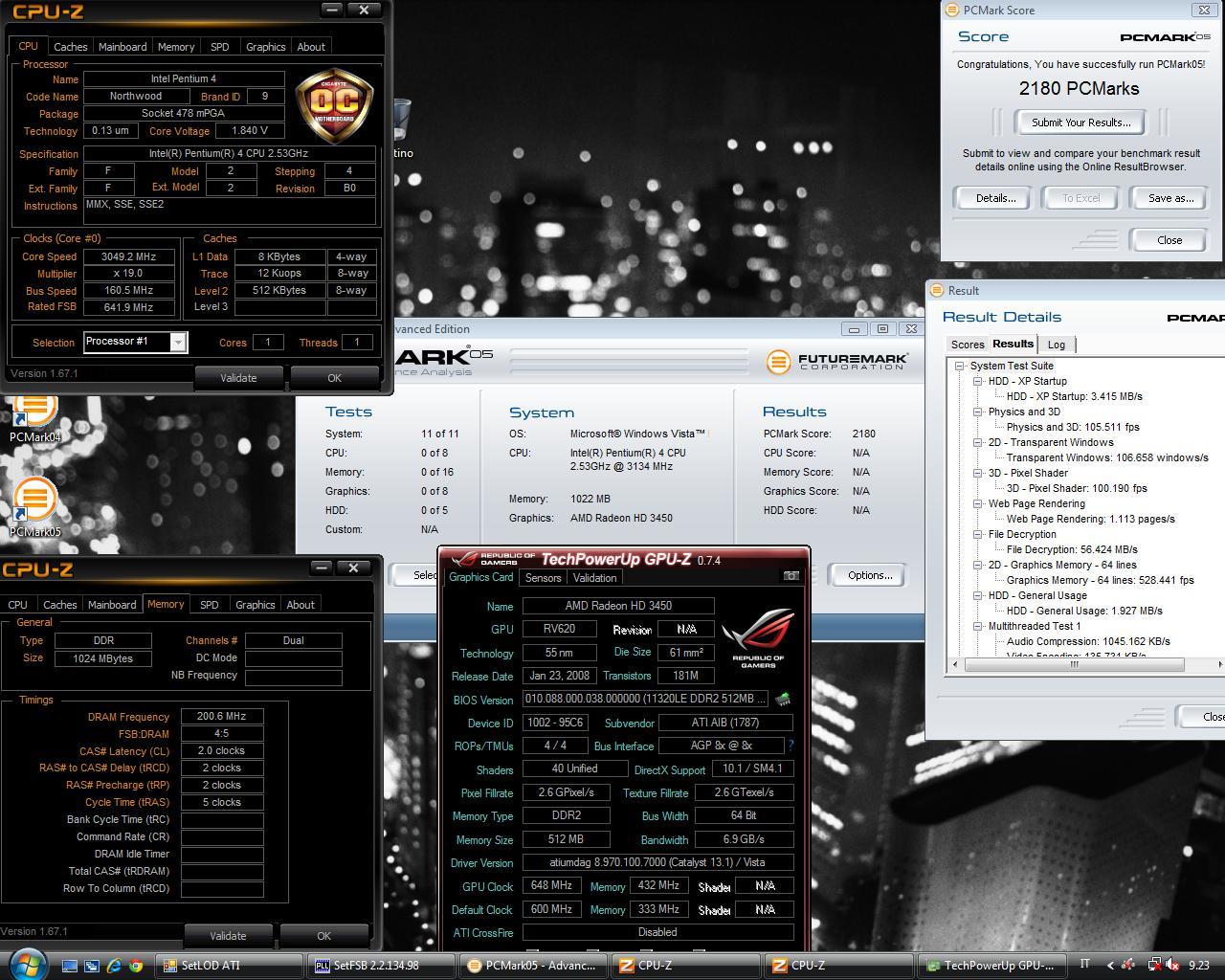1225x980 pixels.
Task: Collapse Physics and 3D node
Action: (x=978, y=412)
